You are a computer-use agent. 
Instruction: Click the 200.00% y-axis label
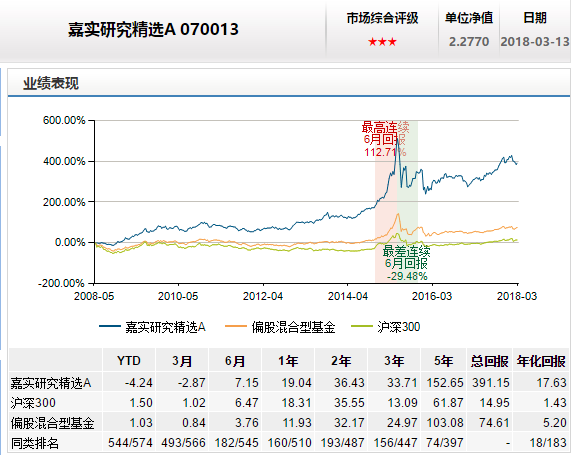tap(64, 202)
